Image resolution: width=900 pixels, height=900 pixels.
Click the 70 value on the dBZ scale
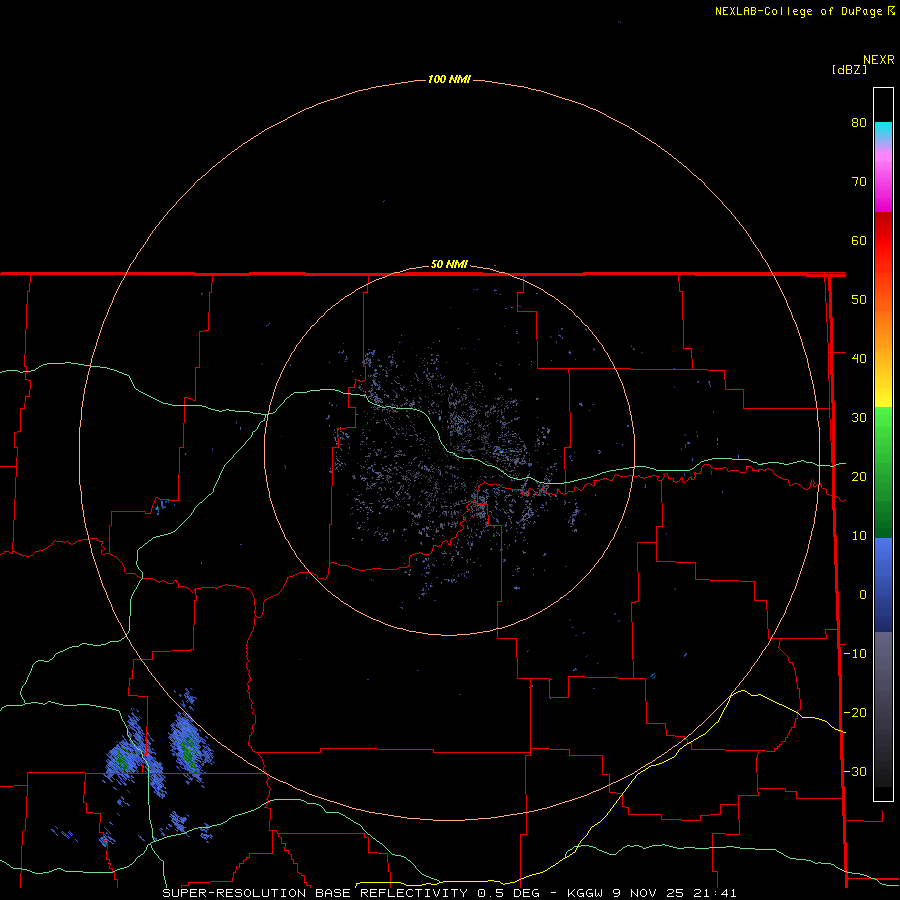859,182
